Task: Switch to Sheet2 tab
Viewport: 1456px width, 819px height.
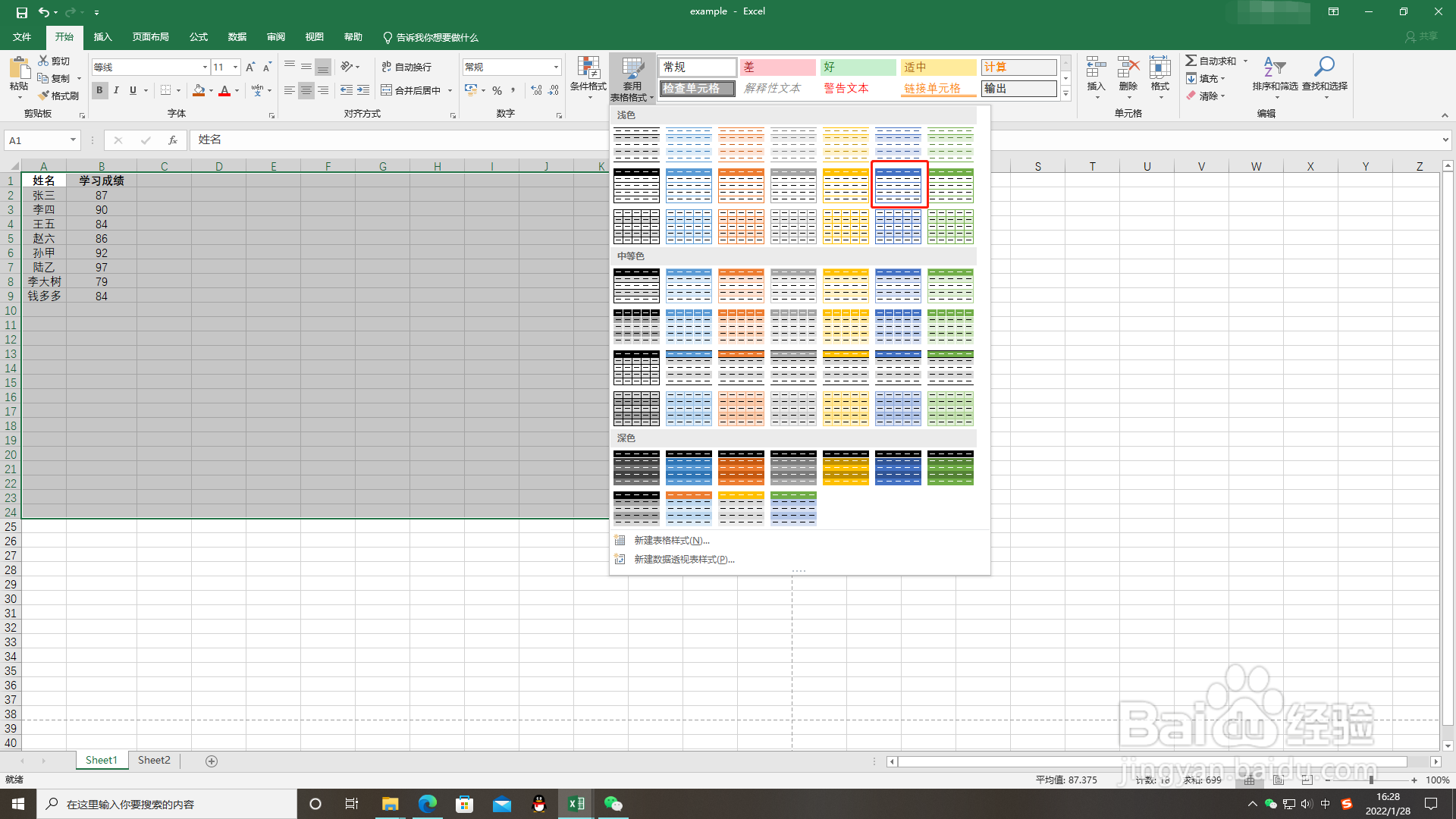Action: coord(154,761)
